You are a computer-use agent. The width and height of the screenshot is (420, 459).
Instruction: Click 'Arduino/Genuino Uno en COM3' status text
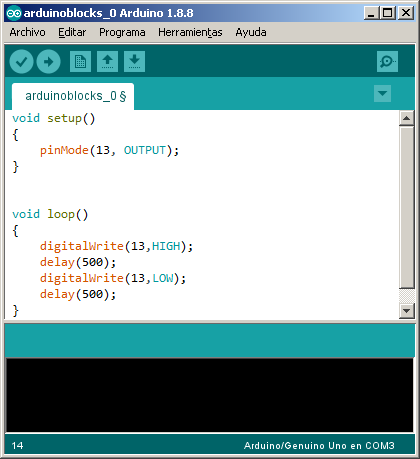tap(319, 446)
